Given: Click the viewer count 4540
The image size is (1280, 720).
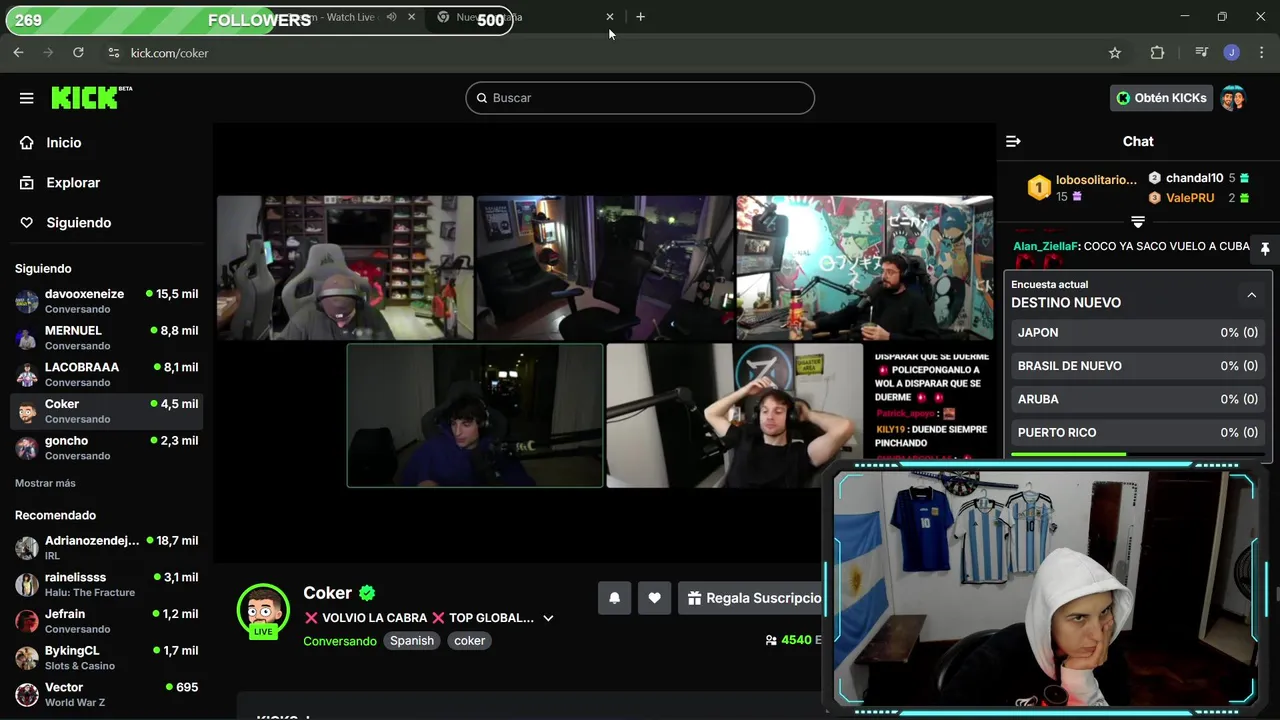Looking at the screenshot, I should (x=796, y=640).
